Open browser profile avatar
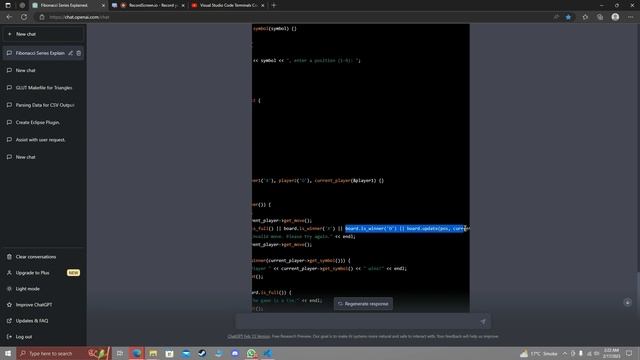Screen dimensions: 640x360 point(615,17)
